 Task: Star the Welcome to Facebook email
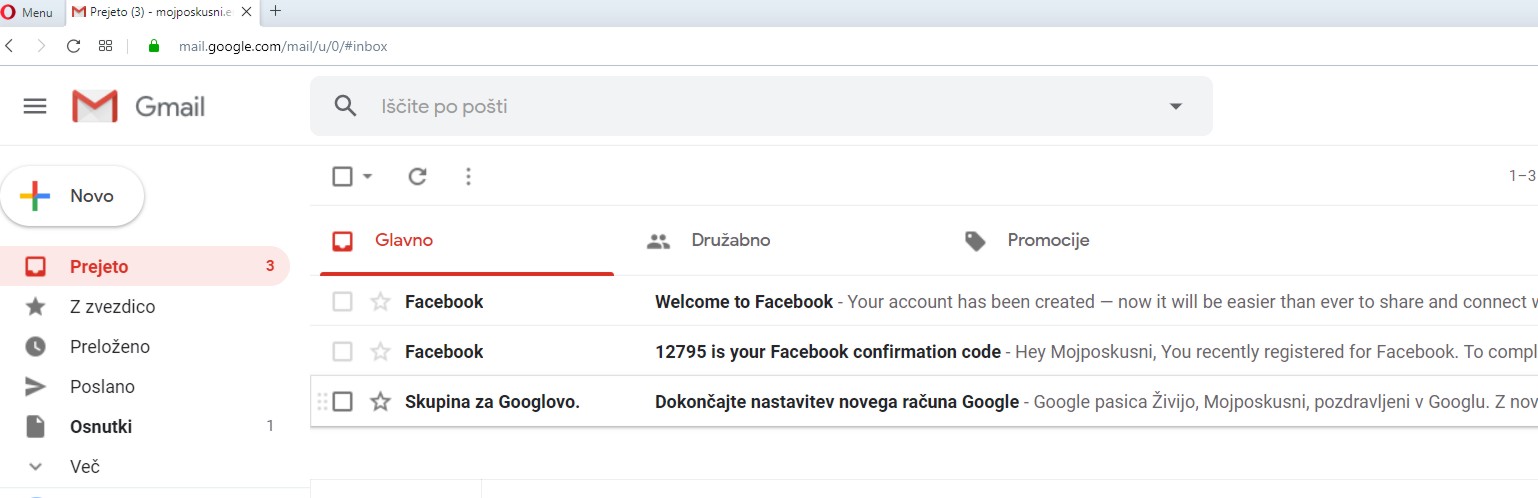pyautogui.click(x=380, y=302)
